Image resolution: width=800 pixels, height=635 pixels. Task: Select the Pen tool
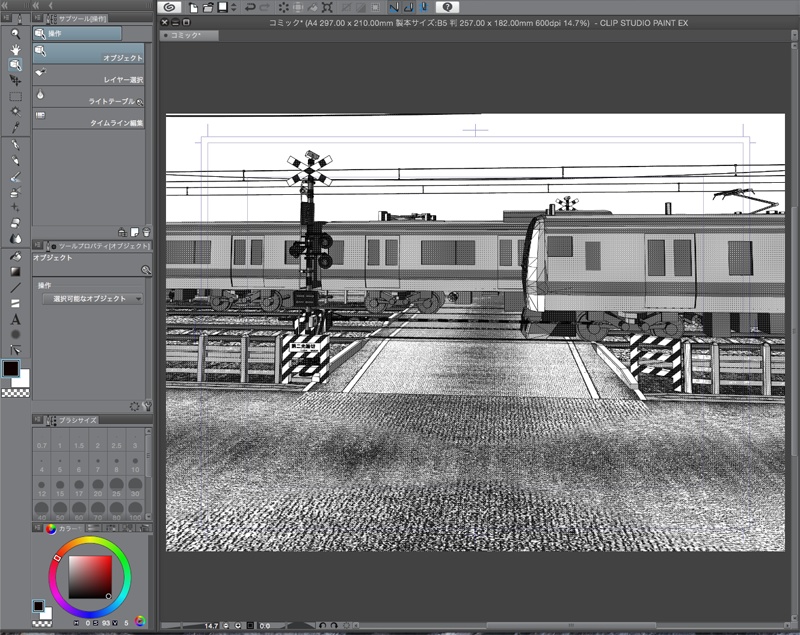(16, 145)
